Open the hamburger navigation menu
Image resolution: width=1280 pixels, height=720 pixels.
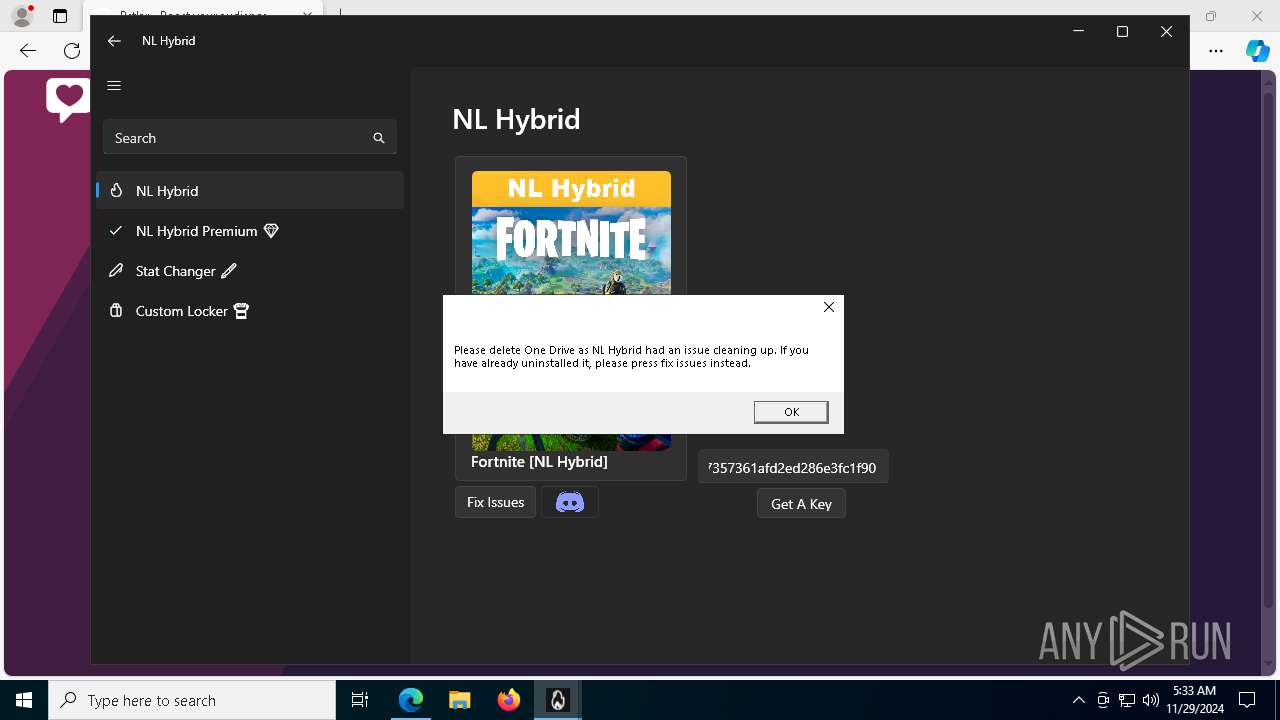pos(114,86)
